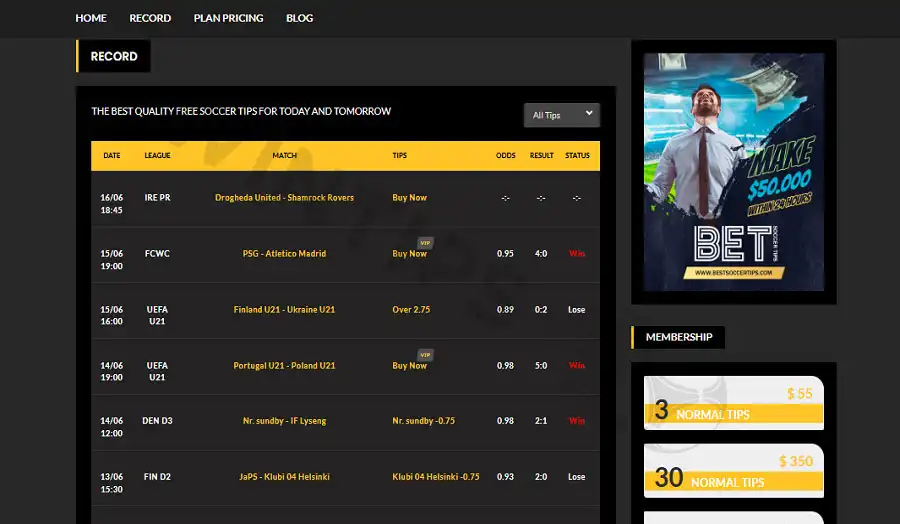This screenshot has width=900, height=524.
Task: Click the RECORD page heading
Action: tap(114, 56)
